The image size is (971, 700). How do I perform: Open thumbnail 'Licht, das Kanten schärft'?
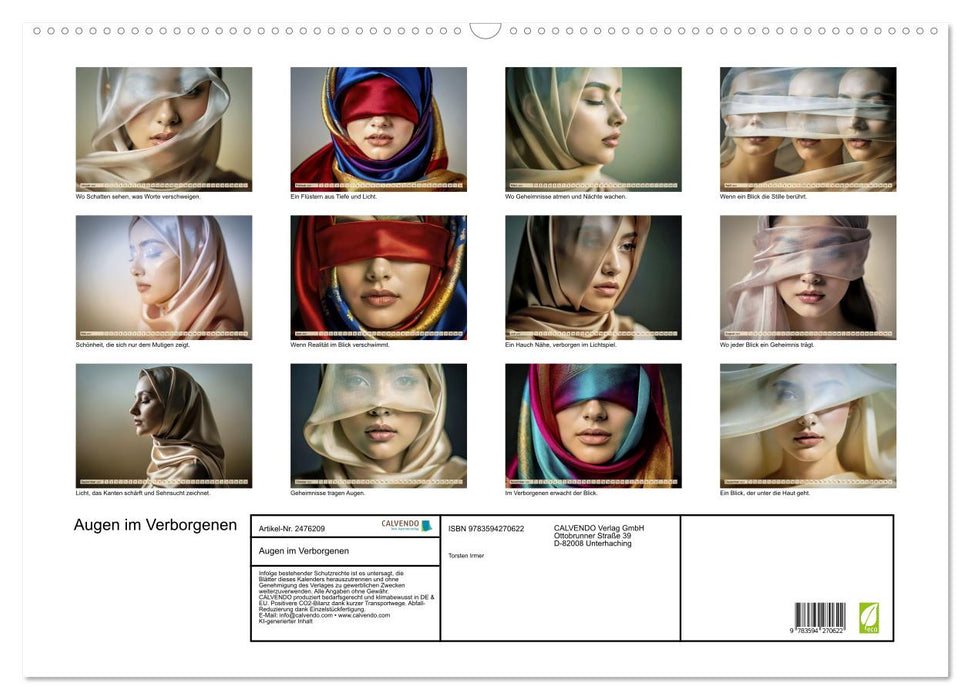(x=164, y=426)
